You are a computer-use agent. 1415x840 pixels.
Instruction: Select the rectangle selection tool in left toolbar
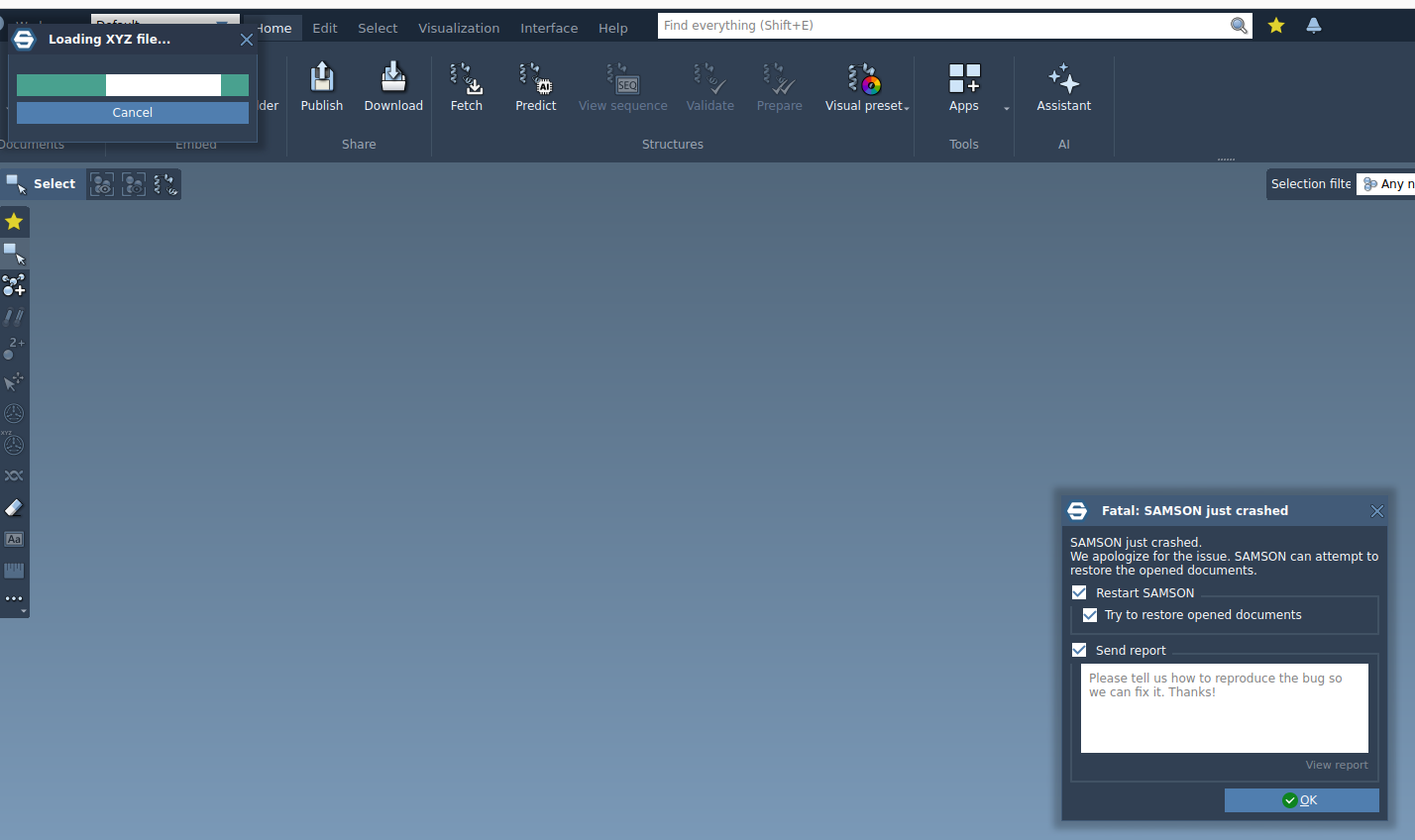(x=14, y=254)
